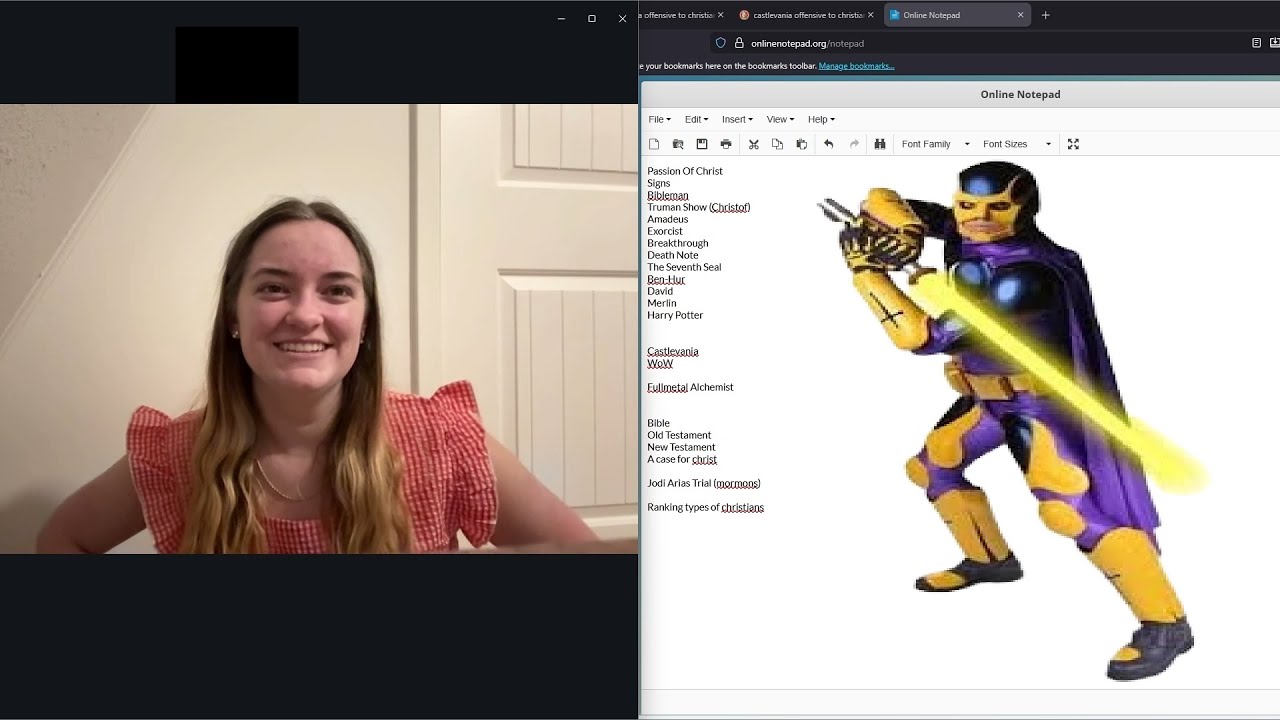Screen dimensions: 1280x720
Task: Click the text 'Signs'
Action: click(x=658, y=183)
